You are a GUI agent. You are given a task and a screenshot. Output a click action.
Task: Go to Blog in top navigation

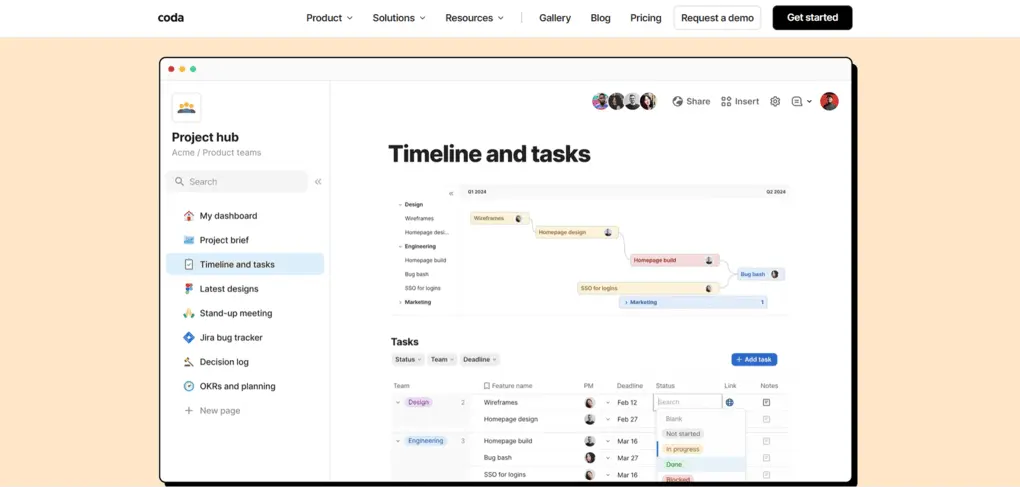(600, 18)
